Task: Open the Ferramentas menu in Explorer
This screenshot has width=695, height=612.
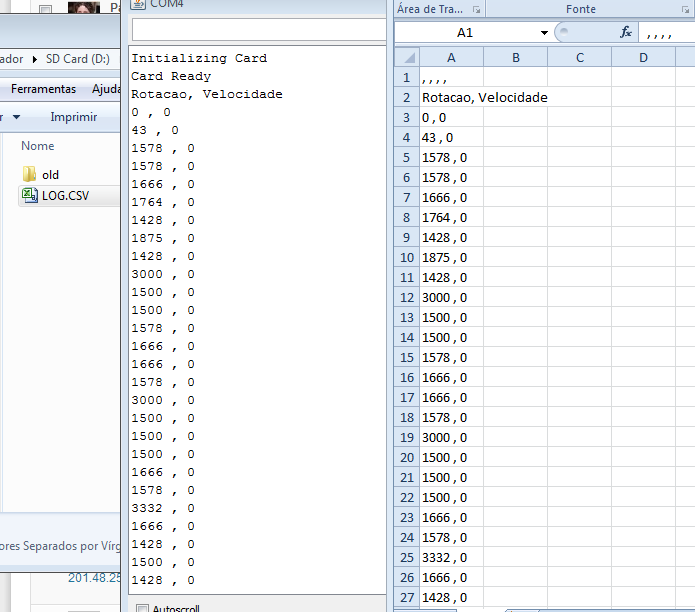Action: tap(43, 89)
